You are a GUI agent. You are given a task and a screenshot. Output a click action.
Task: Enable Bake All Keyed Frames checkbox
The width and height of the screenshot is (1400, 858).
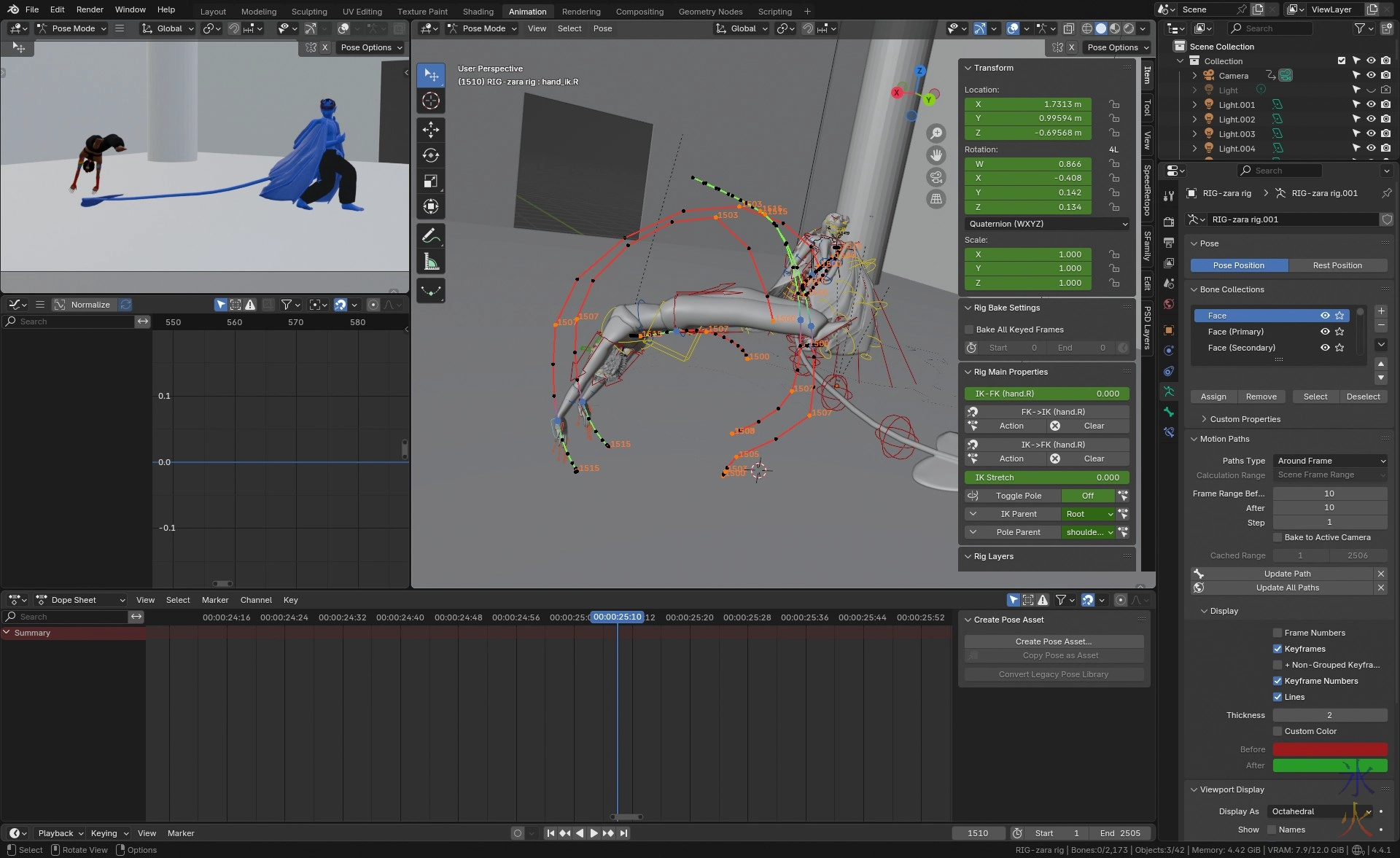[970, 329]
